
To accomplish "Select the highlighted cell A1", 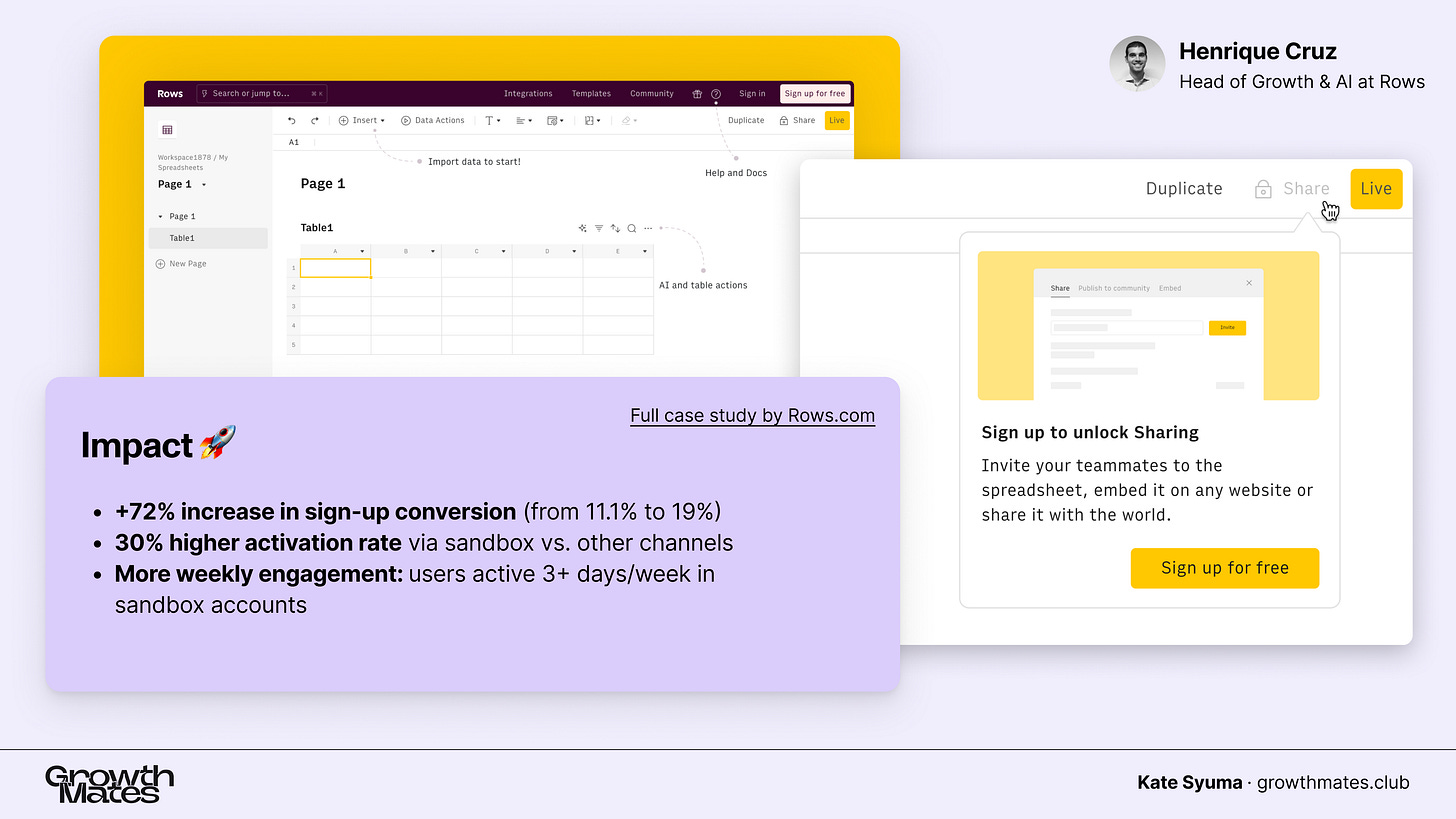I will coord(336,268).
